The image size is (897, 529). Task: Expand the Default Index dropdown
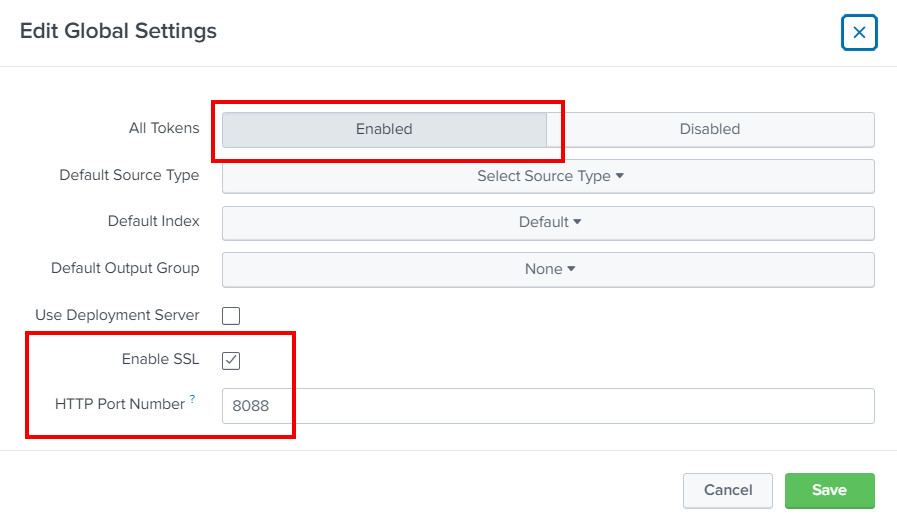point(548,222)
